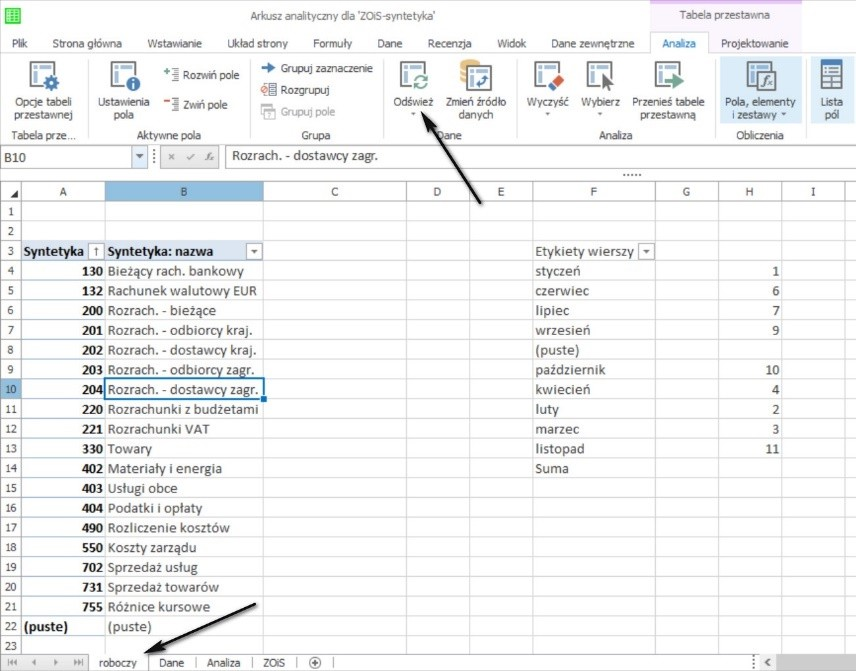Click formula bar with Rozrach. - dostawcy zagr.

[538, 157]
